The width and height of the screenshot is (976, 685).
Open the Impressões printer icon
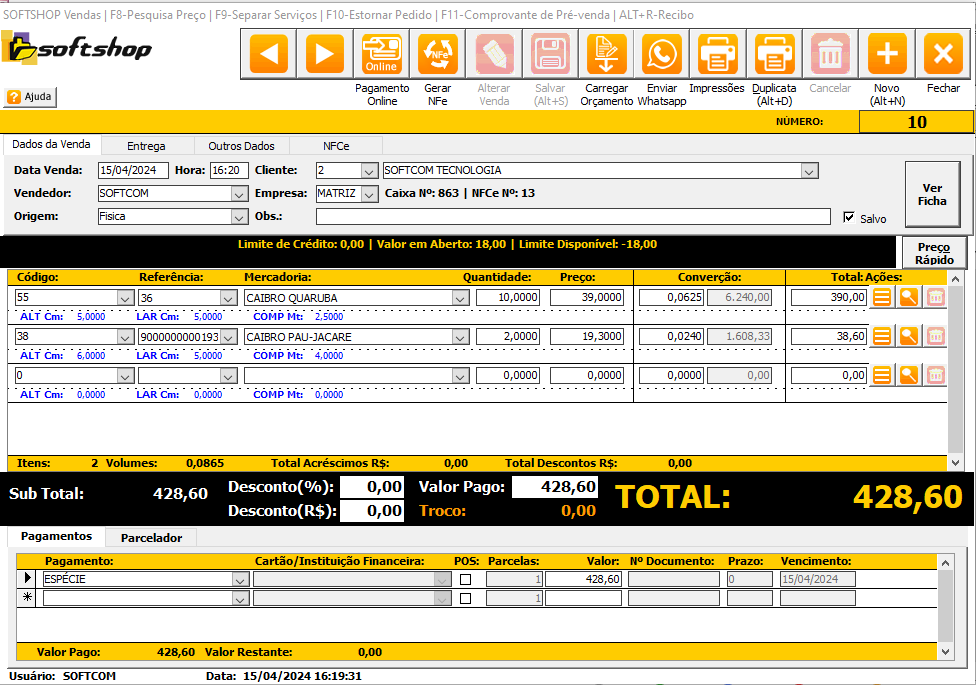click(717, 54)
